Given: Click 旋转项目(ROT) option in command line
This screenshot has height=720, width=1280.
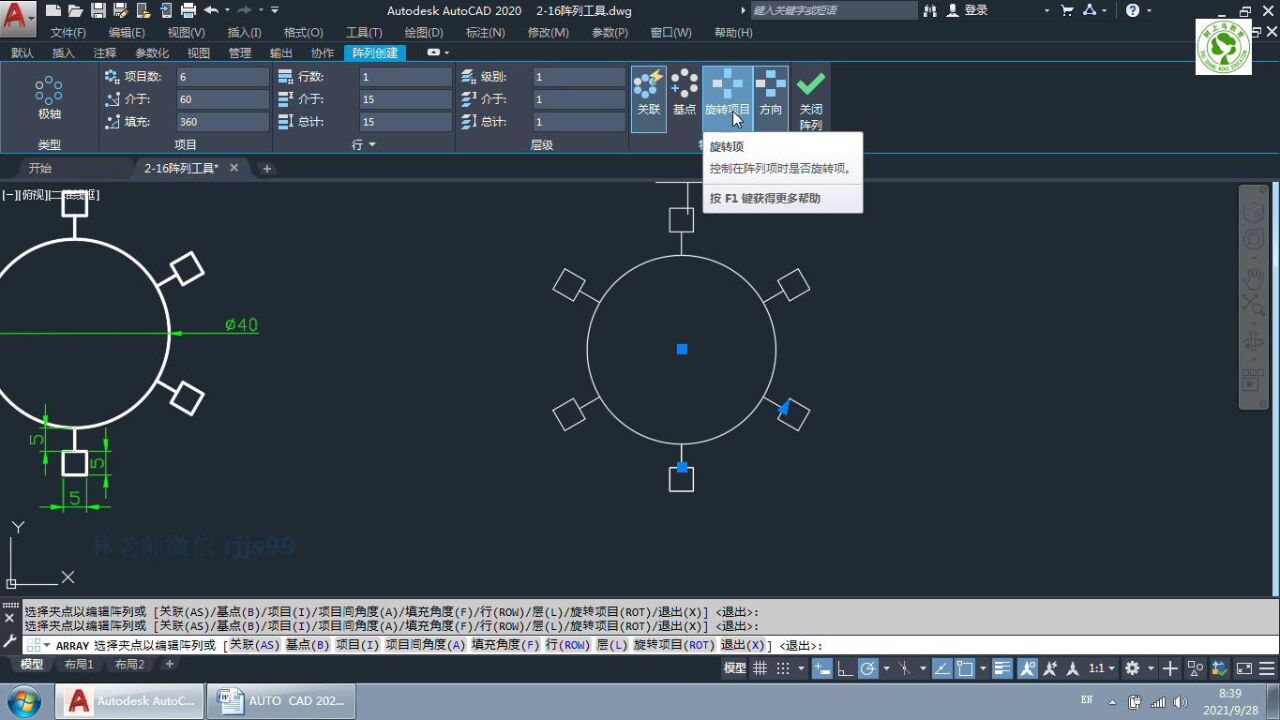Looking at the screenshot, I should click(x=674, y=646).
